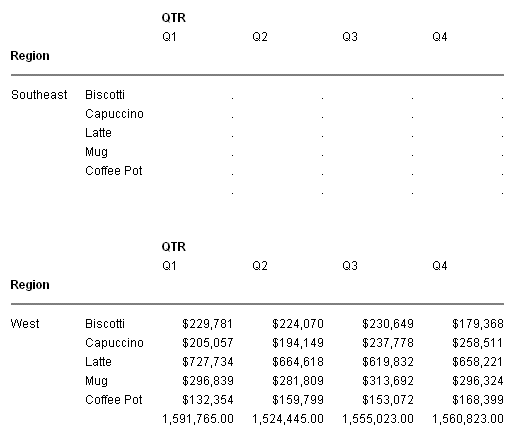Screen dimensions: 514x436
Task: Click the West Biscotti Q1 value $229,781
Action: (208, 324)
